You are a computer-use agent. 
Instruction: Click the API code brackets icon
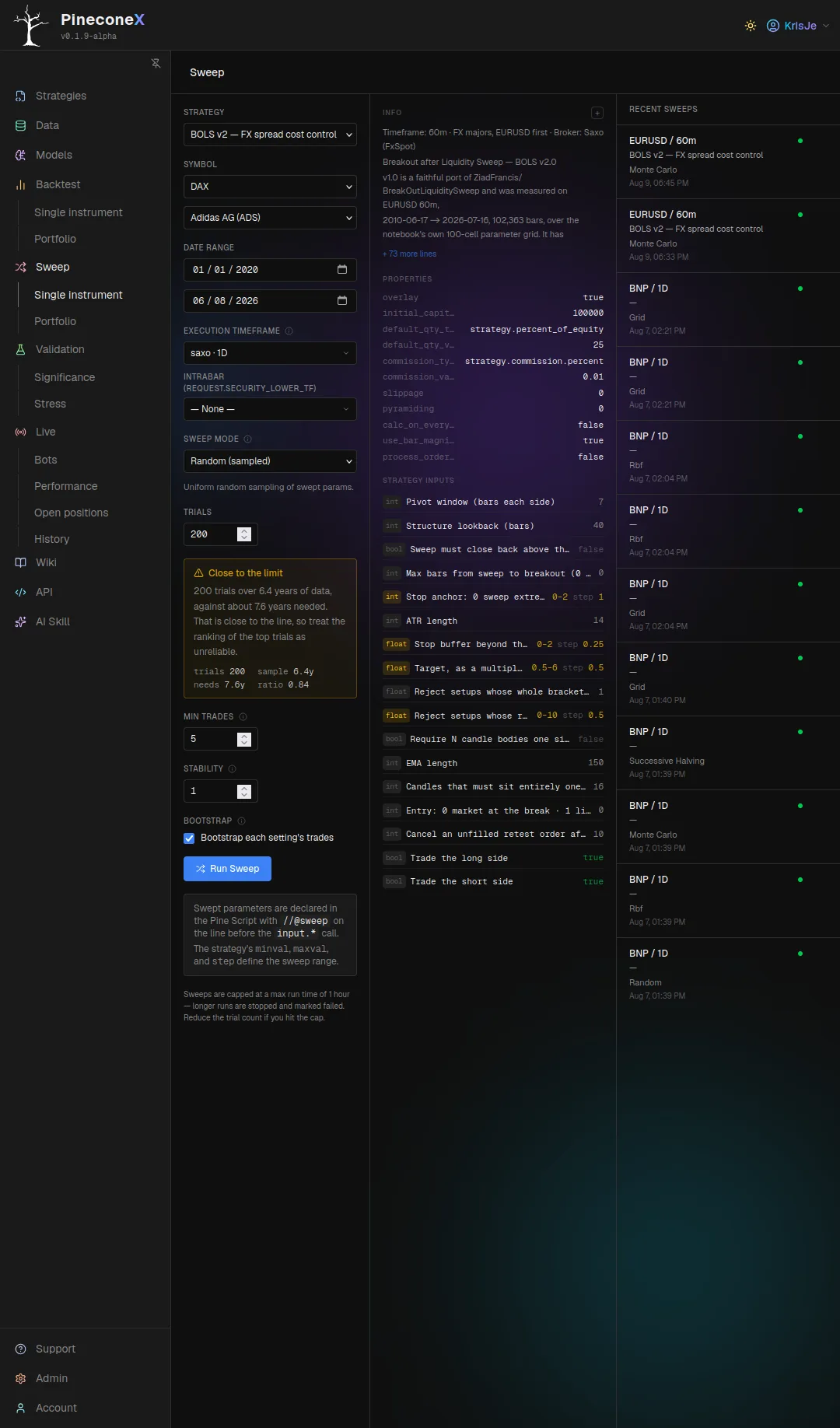click(21, 592)
